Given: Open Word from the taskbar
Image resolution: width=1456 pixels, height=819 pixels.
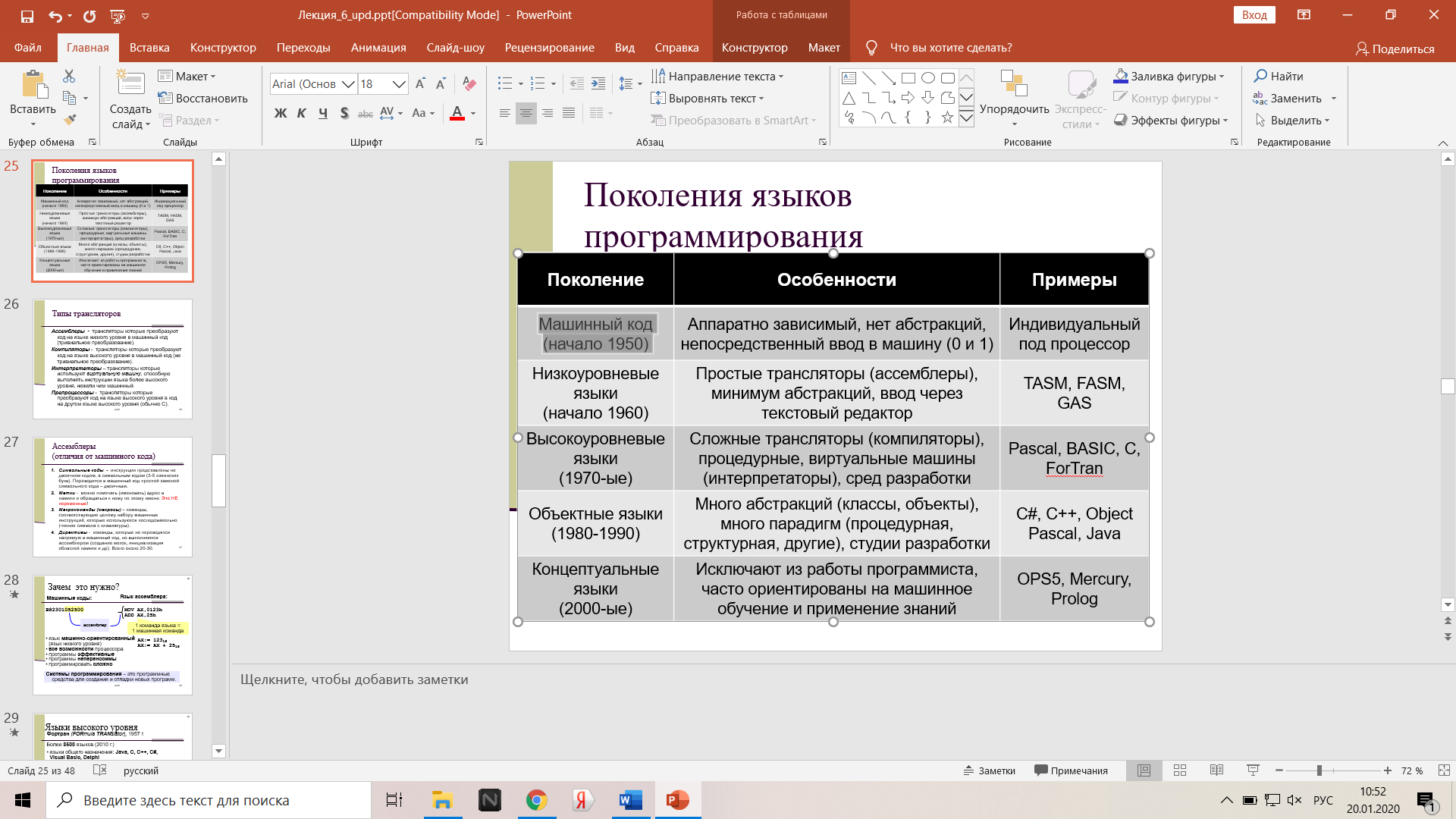Looking at the screenshot, I should point(630,800).
